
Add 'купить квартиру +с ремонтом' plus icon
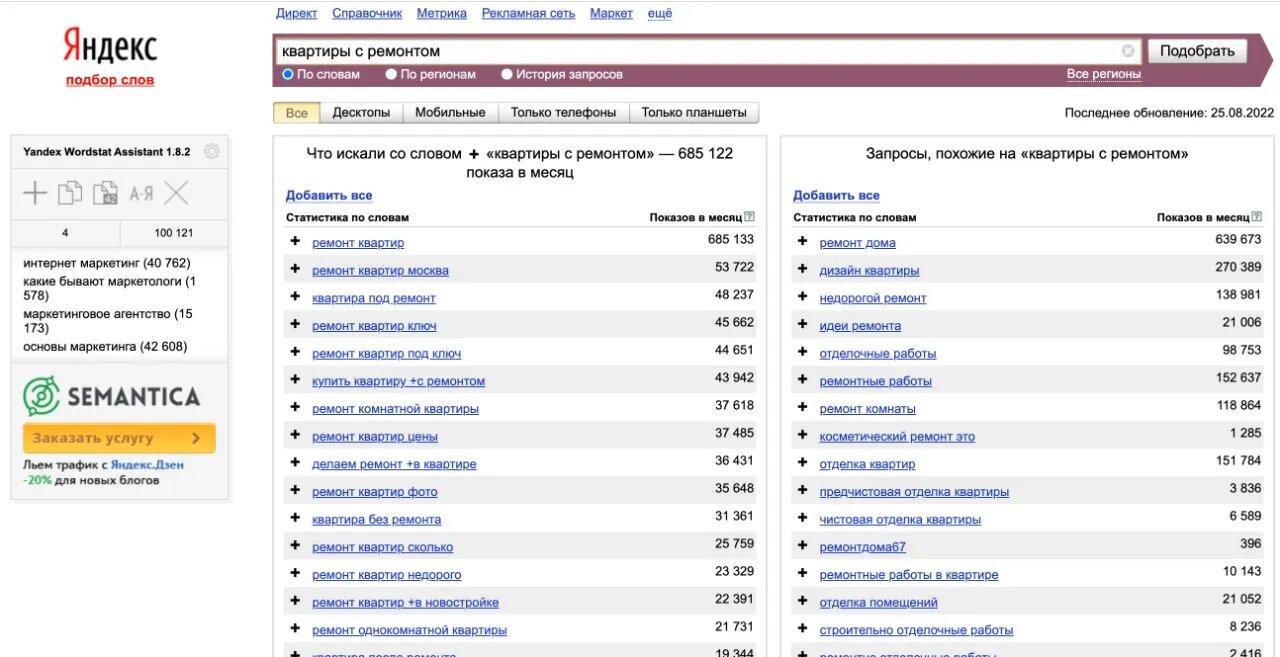click(295, 380)
